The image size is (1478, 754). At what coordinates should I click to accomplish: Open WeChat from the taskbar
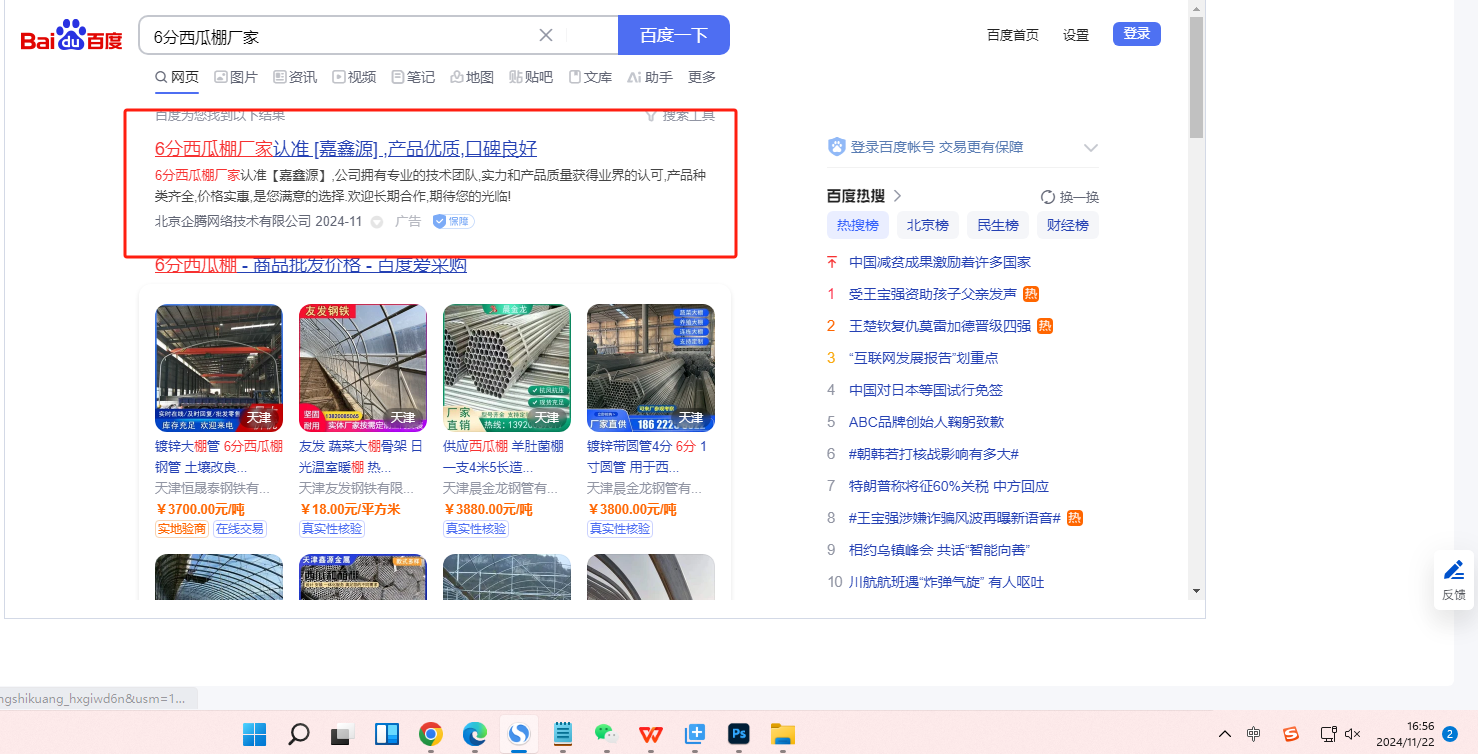click(x=606, y=734)
